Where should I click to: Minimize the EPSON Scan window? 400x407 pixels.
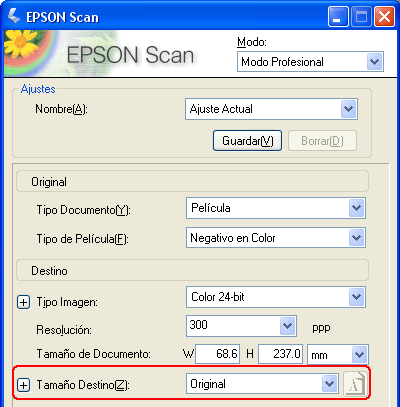[338, 16]
